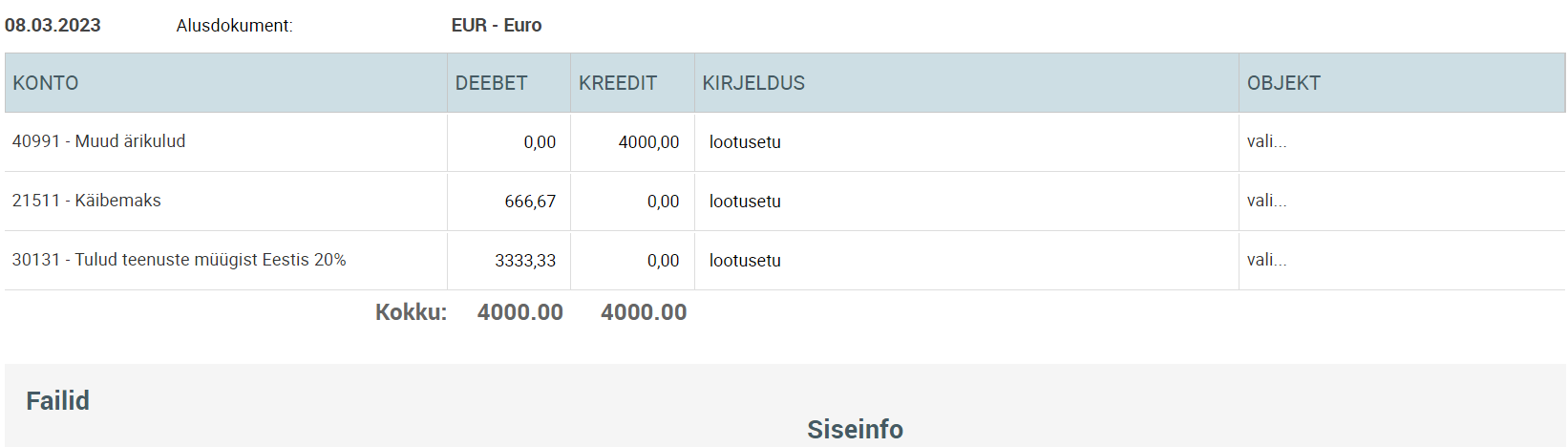
Task: Edit the 4000,00 kreedit amount
Action: tap(632, 142)
